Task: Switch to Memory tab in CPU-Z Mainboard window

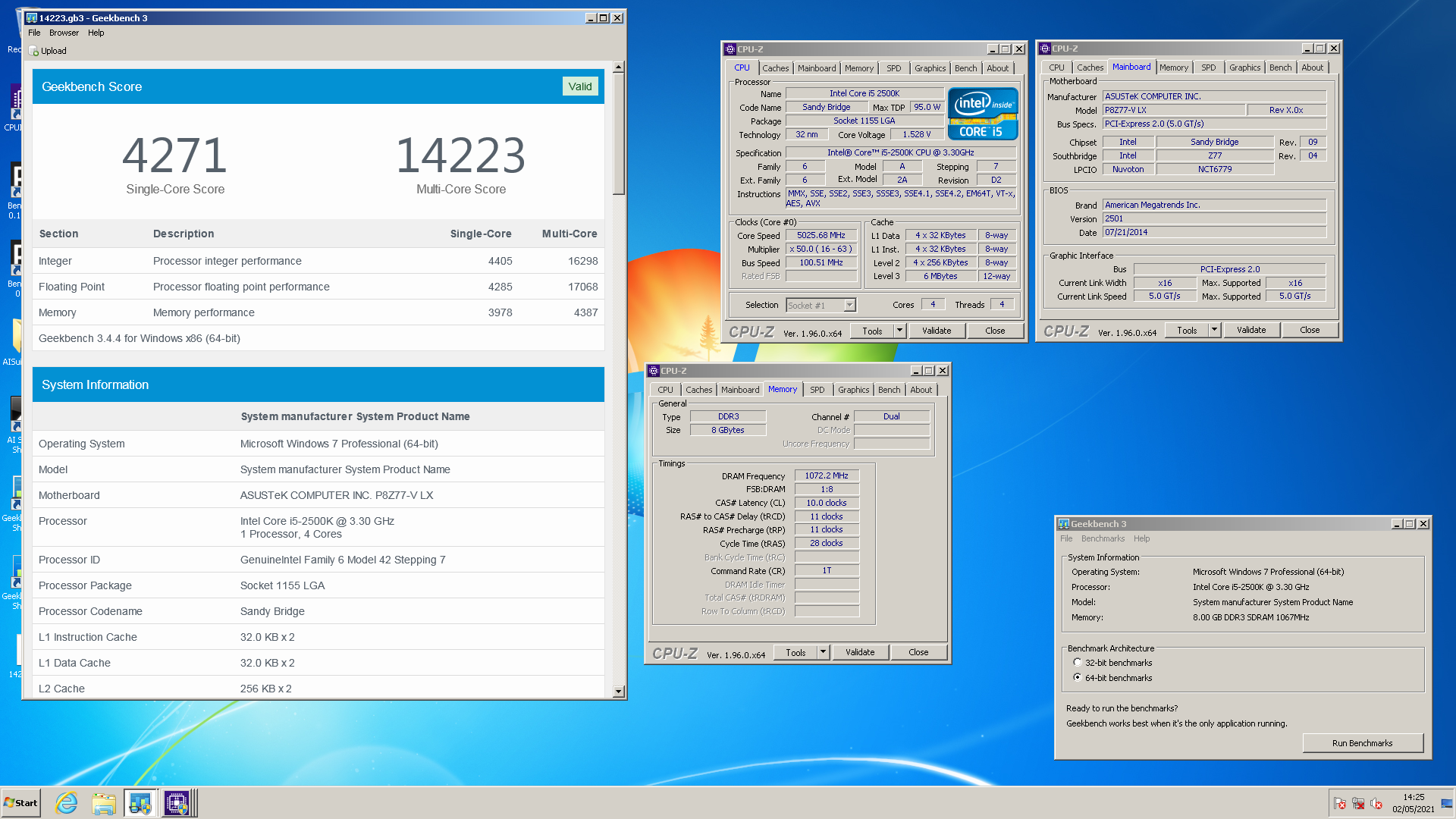Action: pyautogui.click(x=1173, y=67)
